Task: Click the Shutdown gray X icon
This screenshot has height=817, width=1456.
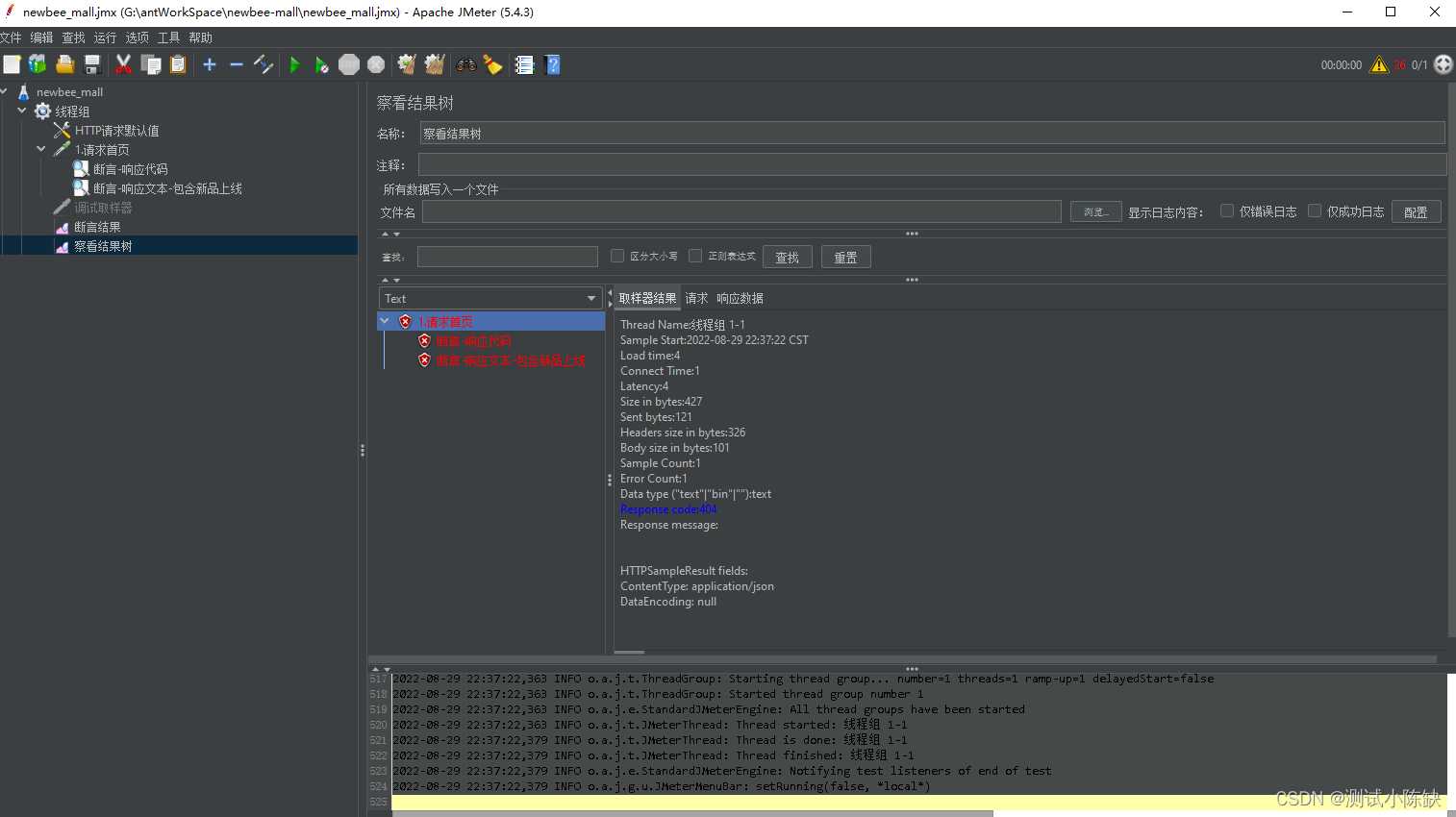Action: click(376, 64)
